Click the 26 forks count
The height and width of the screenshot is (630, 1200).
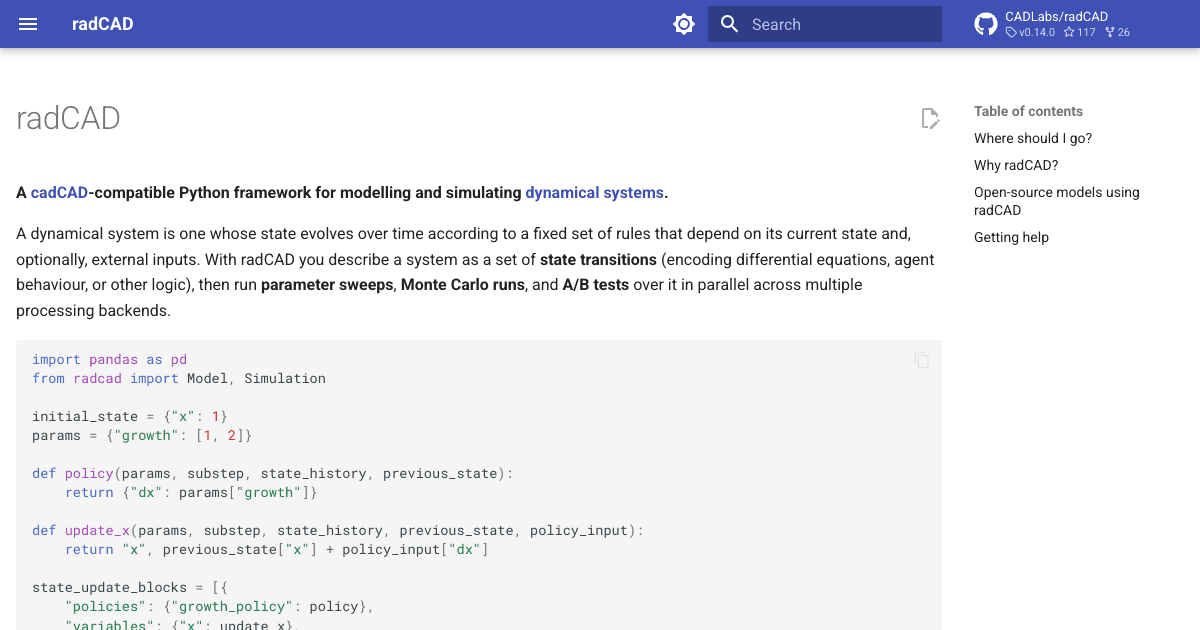(1117, 32)
